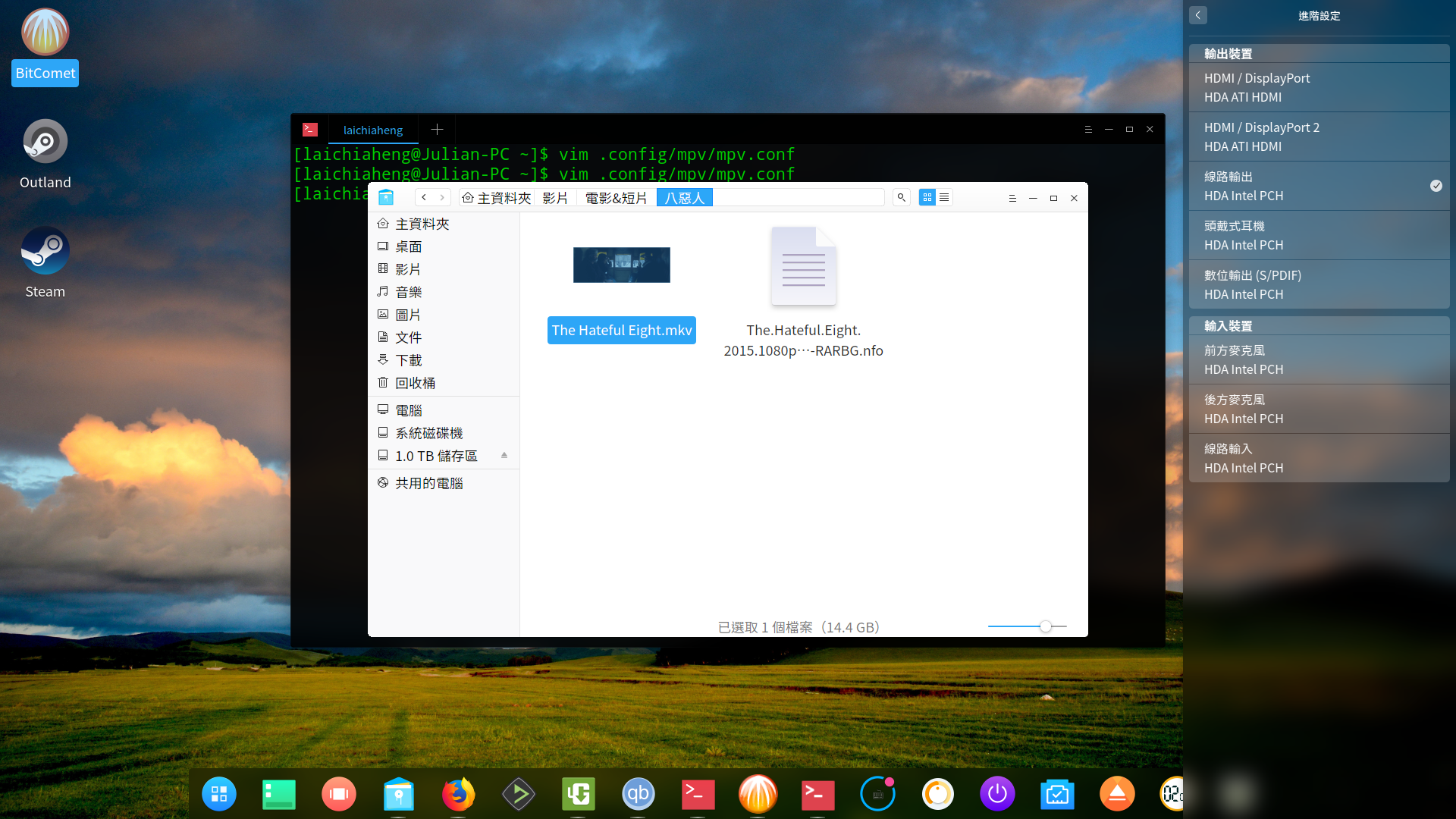Select 後方麥克風 input device
Viewport: 1456px width, 819px height.
point(1319,409)
